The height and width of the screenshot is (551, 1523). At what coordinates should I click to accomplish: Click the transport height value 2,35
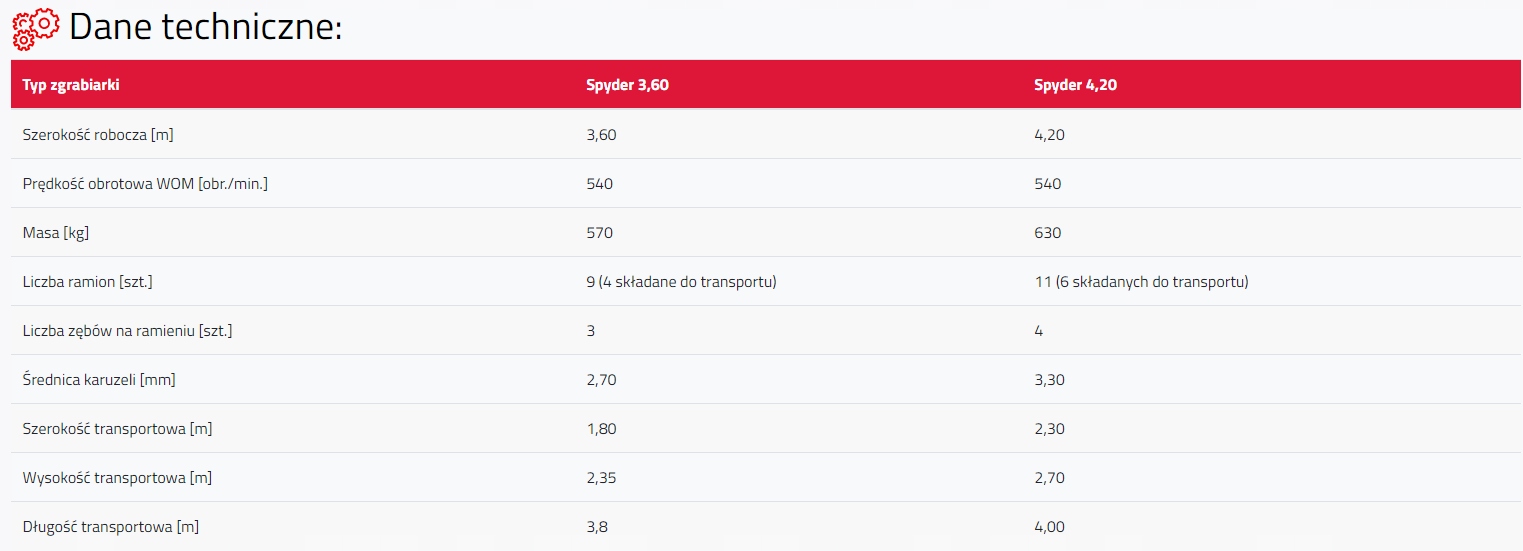601,478
